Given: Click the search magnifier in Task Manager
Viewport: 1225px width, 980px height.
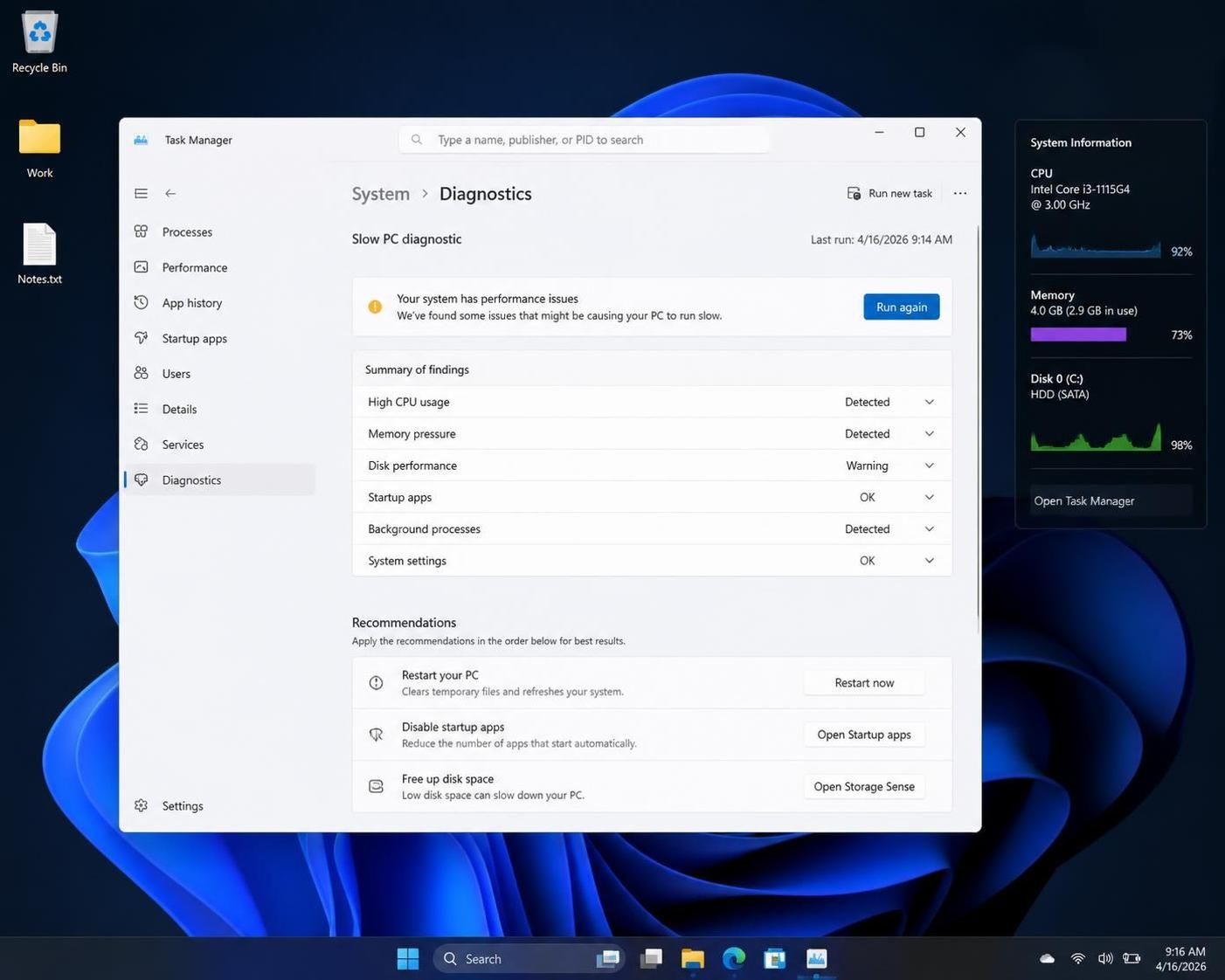Looking at the screenshot, I should tap(417, 140).
